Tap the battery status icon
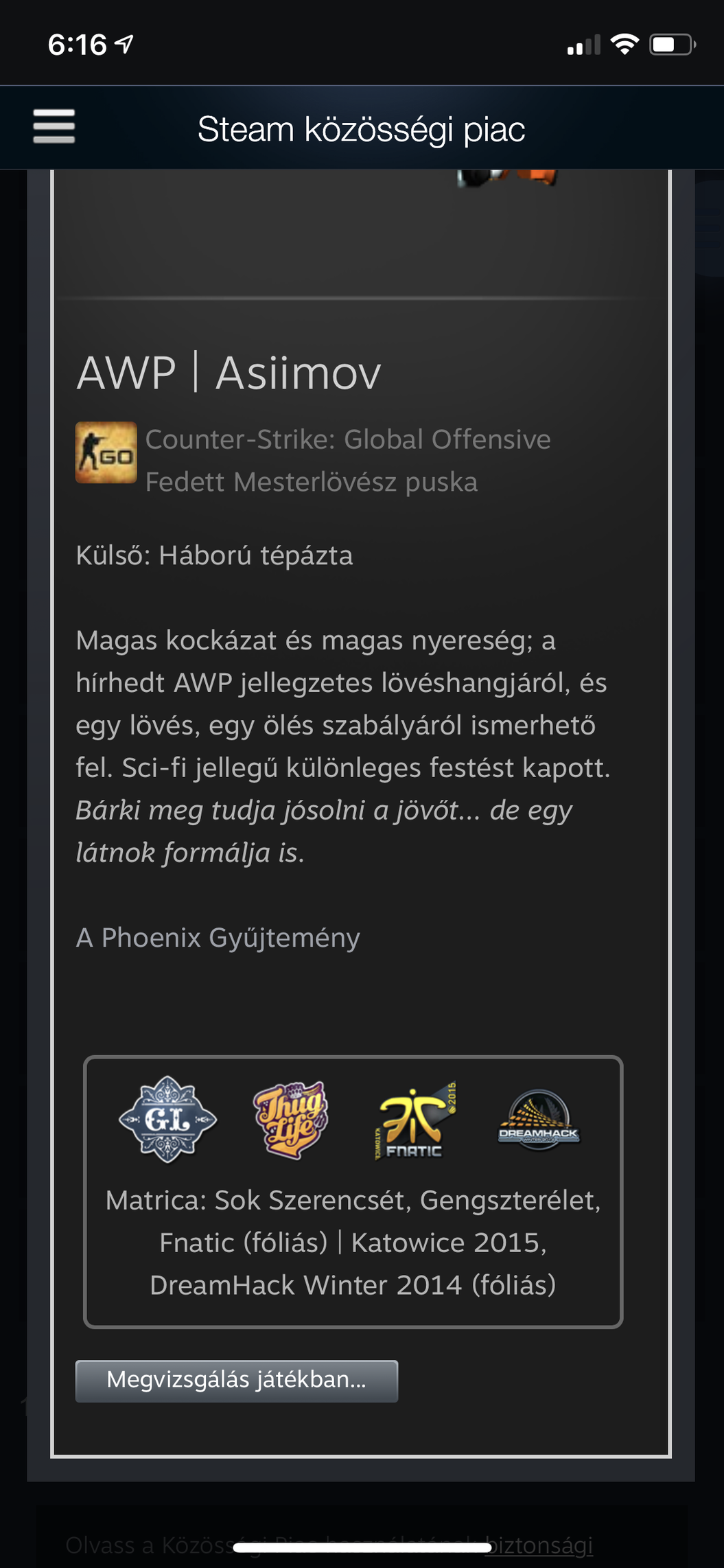The image size is (724, 1568). coord(673,45)
